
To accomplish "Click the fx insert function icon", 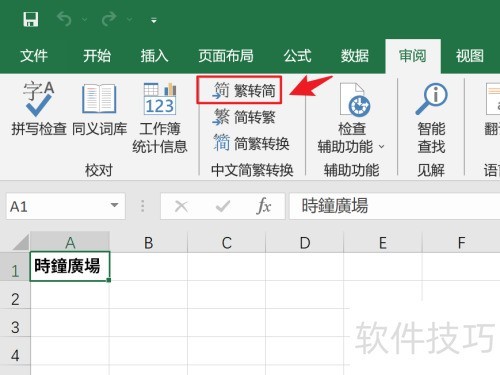I will pos(264,206).
